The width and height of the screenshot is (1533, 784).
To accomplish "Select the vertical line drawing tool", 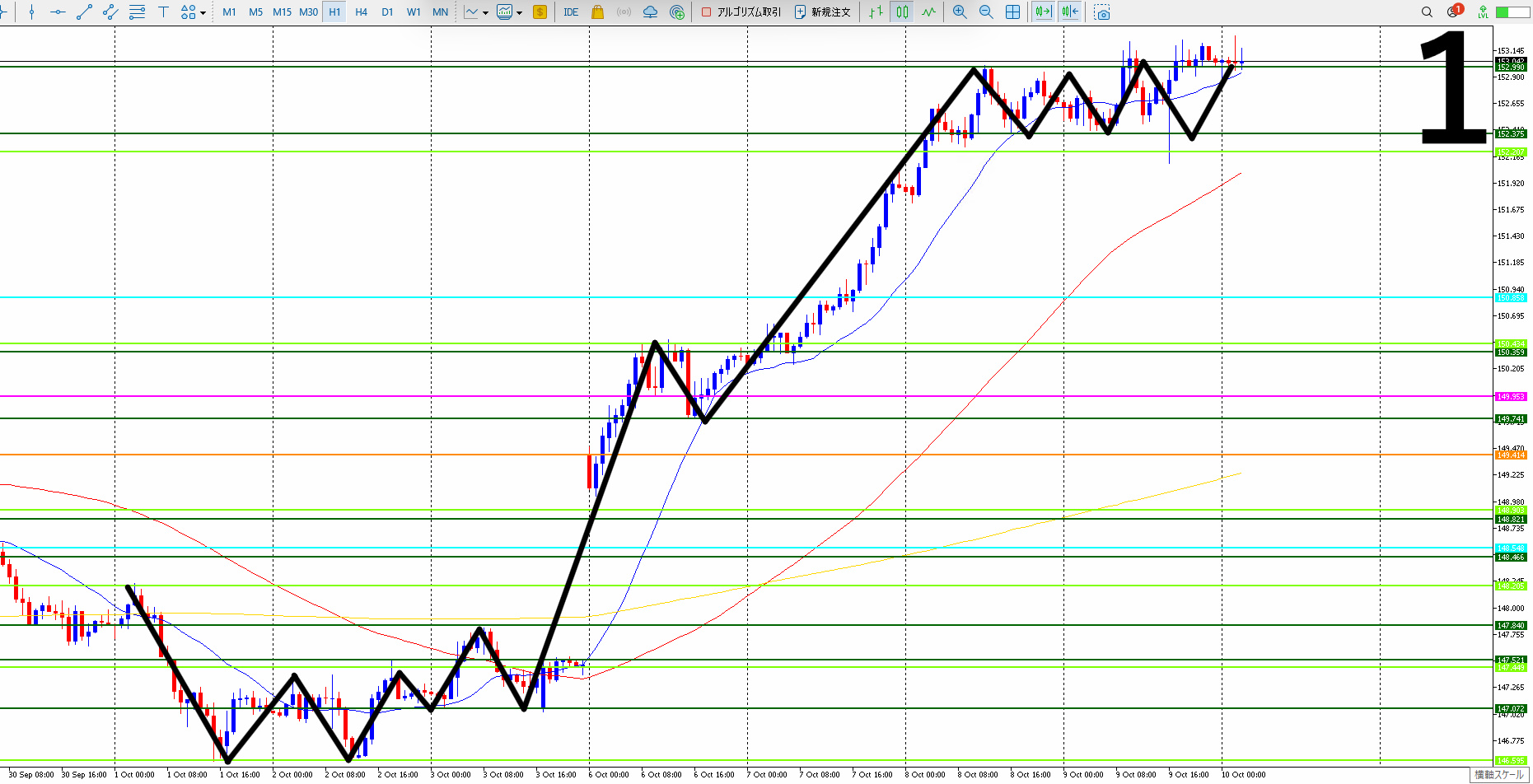I will coord(31,12).
